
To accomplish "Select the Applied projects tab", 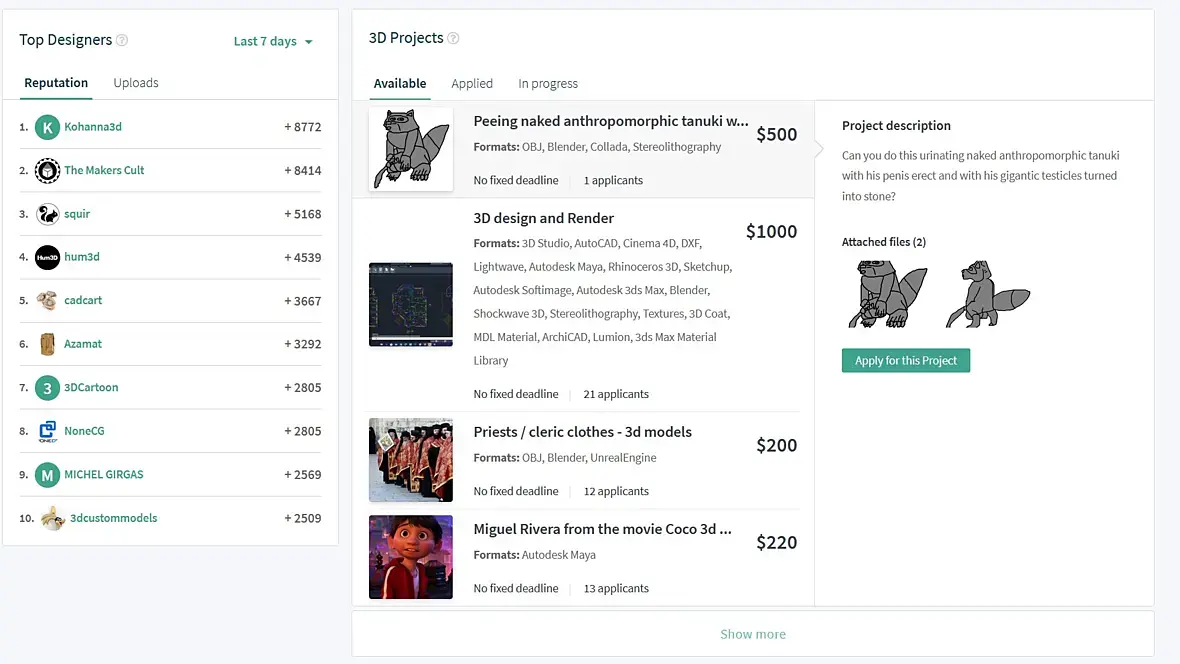I will pos(472,84).
